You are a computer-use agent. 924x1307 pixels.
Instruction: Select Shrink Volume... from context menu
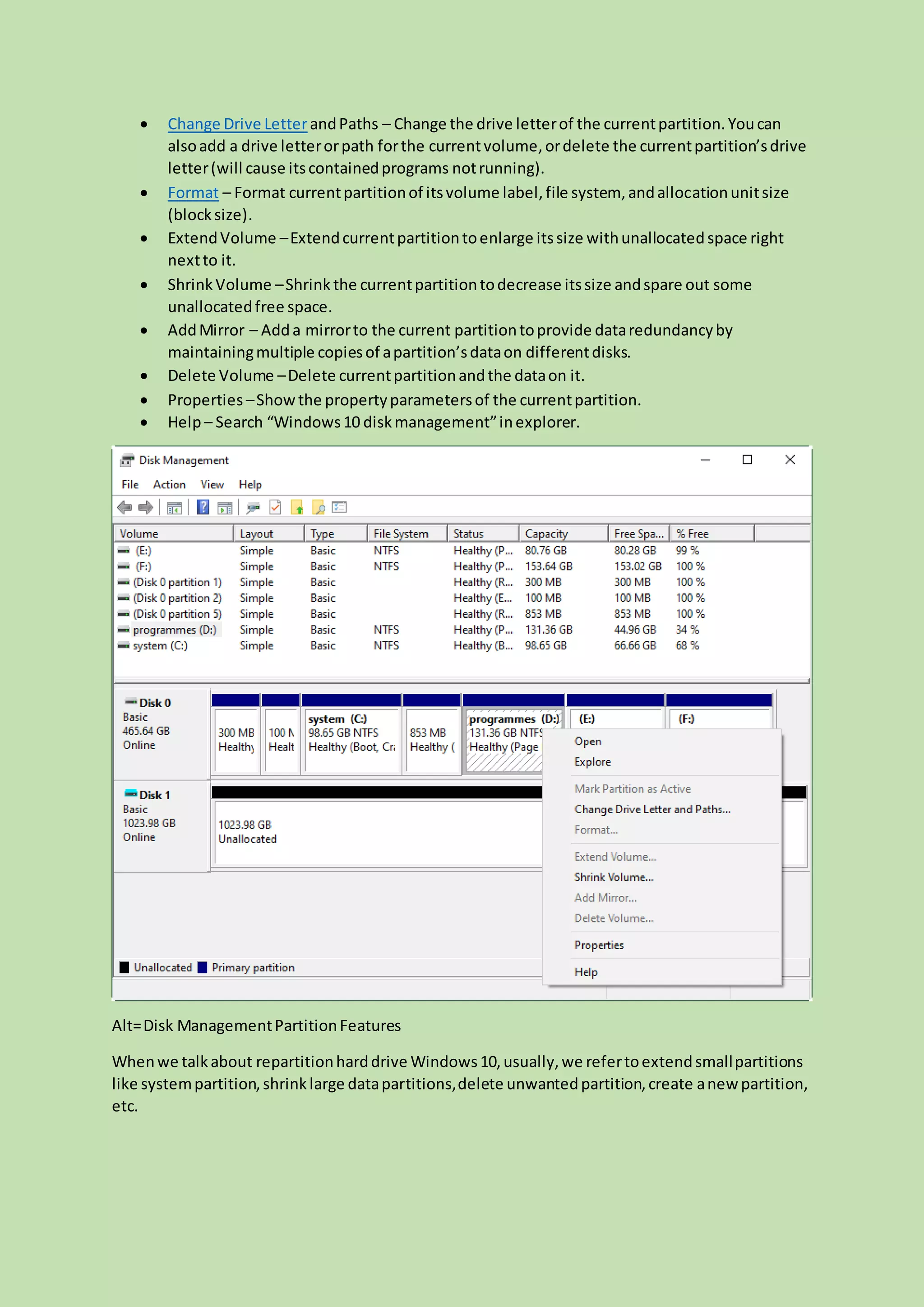point(662,877)
